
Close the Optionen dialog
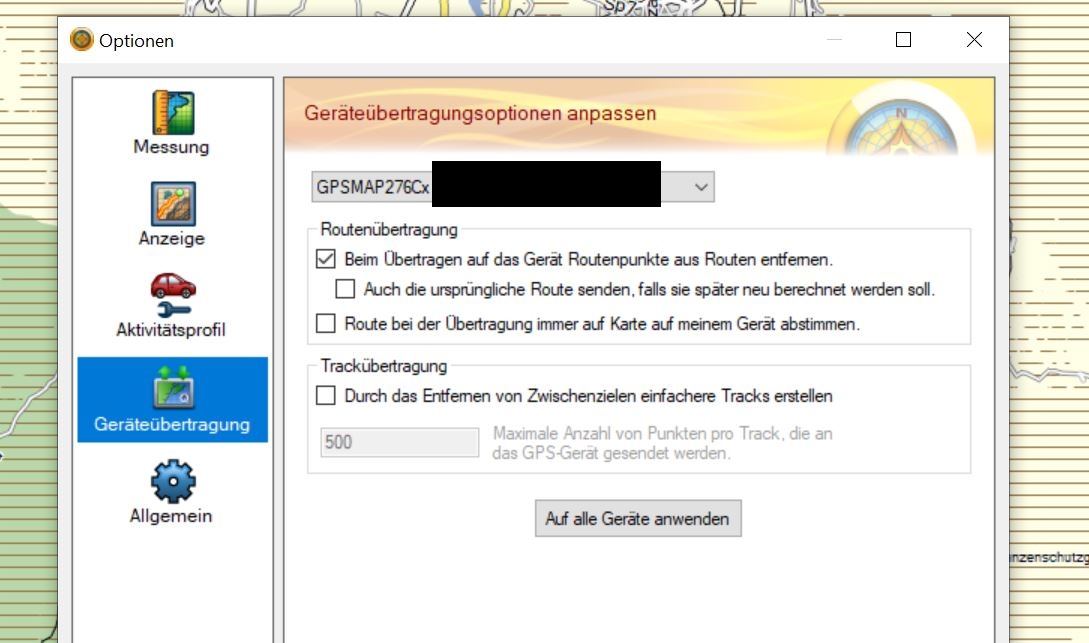tap(973, 40)
